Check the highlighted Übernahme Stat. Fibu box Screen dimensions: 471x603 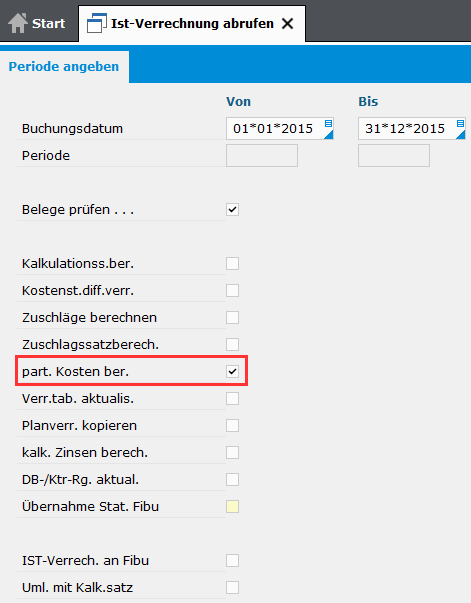tap(232, 507)
